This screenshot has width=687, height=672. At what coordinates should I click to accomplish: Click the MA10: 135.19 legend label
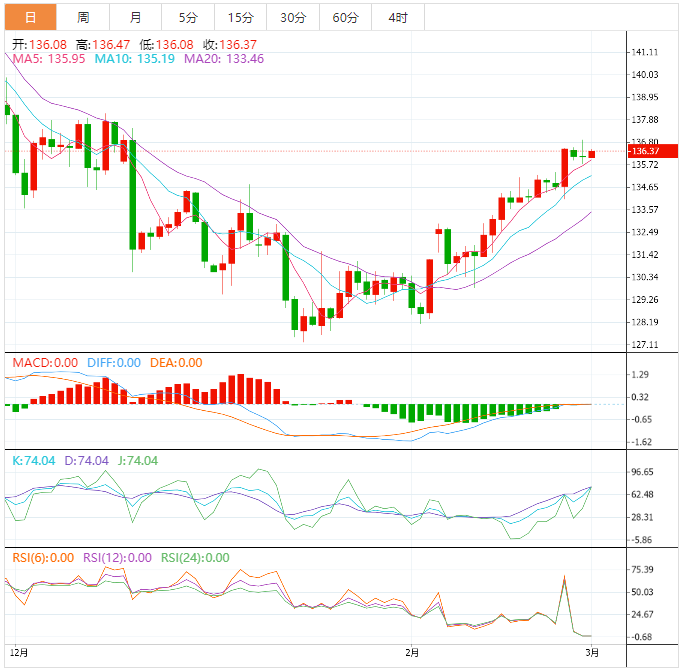[x=135, y=59]
